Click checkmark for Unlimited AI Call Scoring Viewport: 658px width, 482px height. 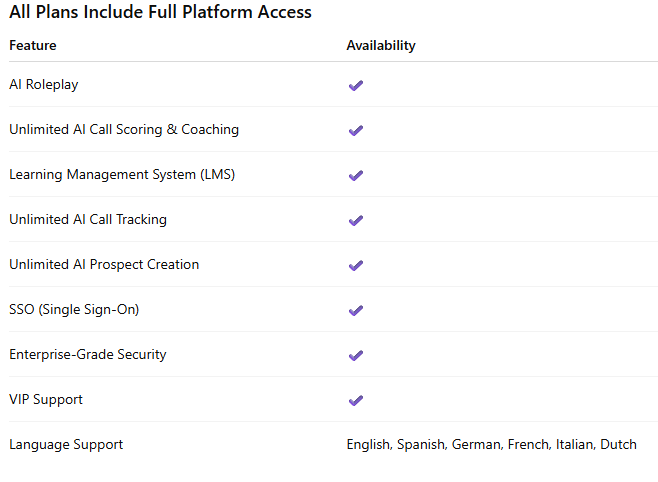pyautogui.click(x=355, y=130)
